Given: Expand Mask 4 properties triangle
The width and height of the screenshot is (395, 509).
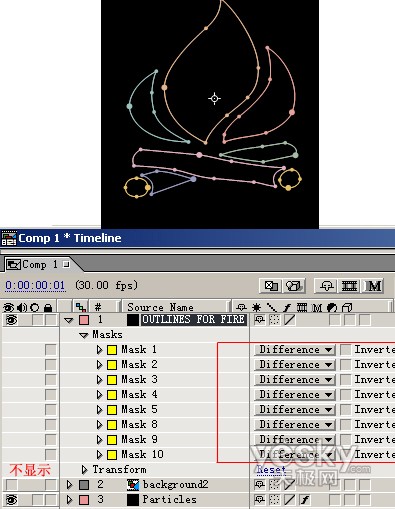Looking at the screenshot, I should pyautogui.click(x=99, y=395).
